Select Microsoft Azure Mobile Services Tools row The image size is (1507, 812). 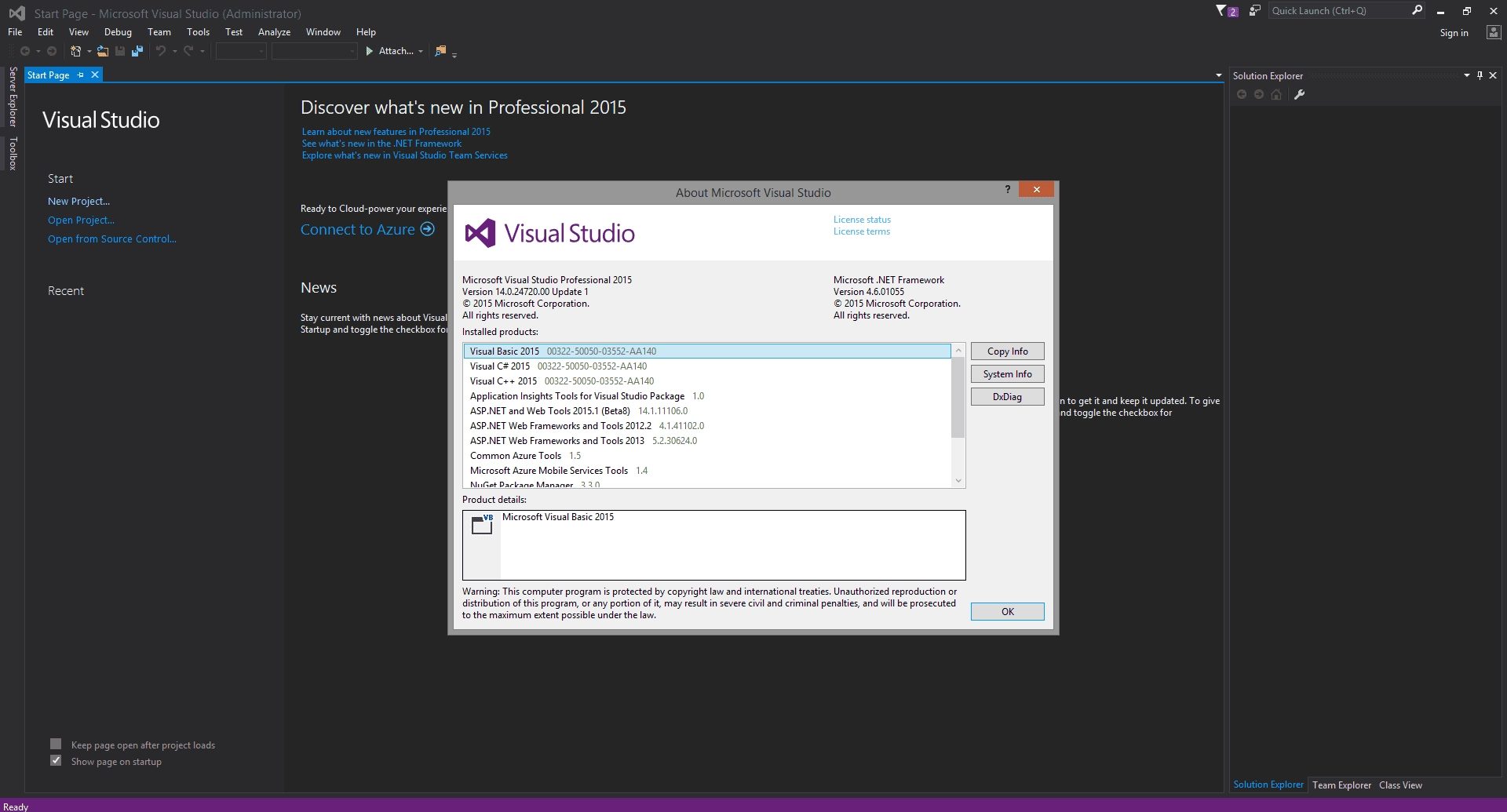point(706,471)
